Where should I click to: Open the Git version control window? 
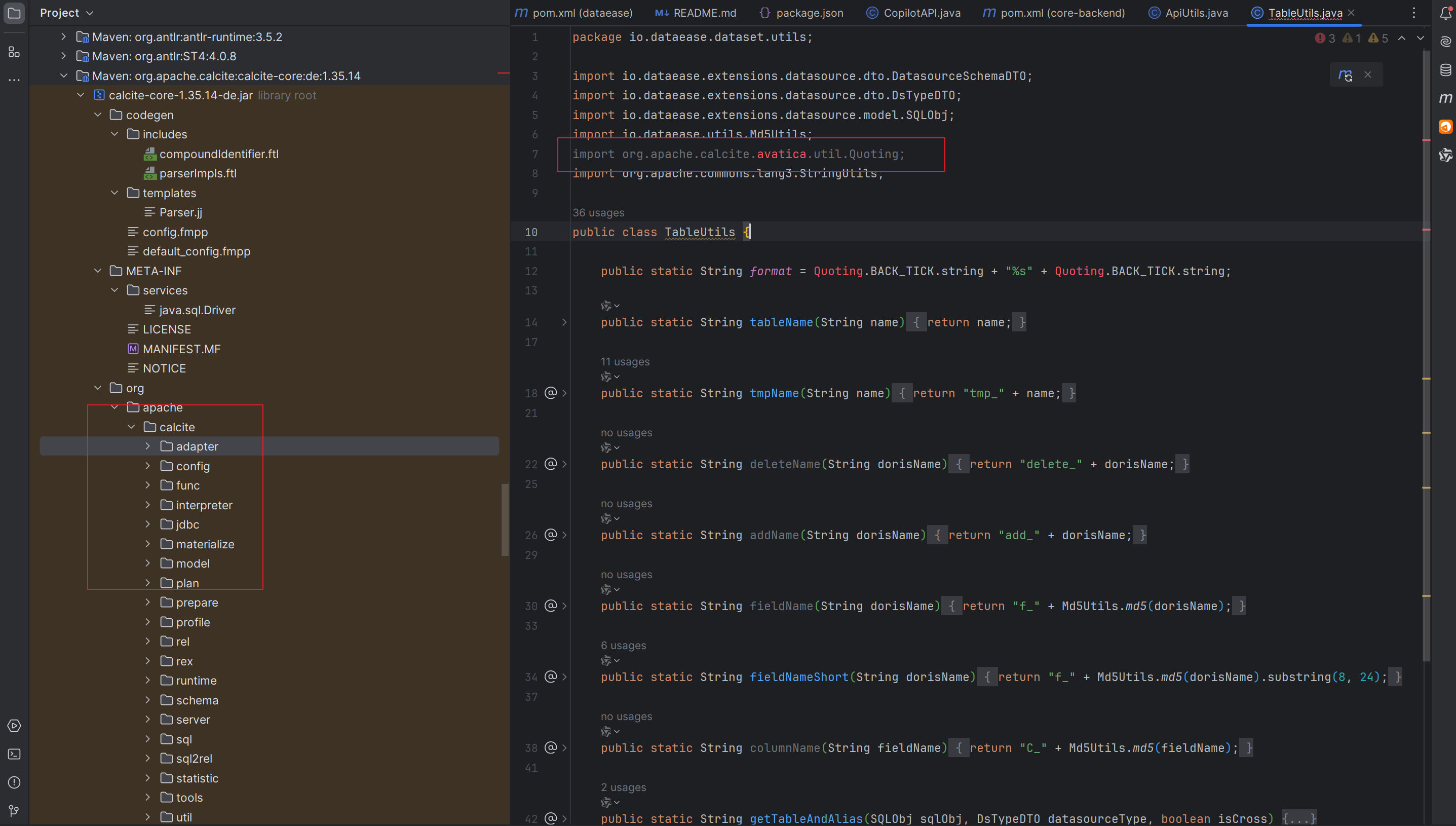click(x=14, y=810)
